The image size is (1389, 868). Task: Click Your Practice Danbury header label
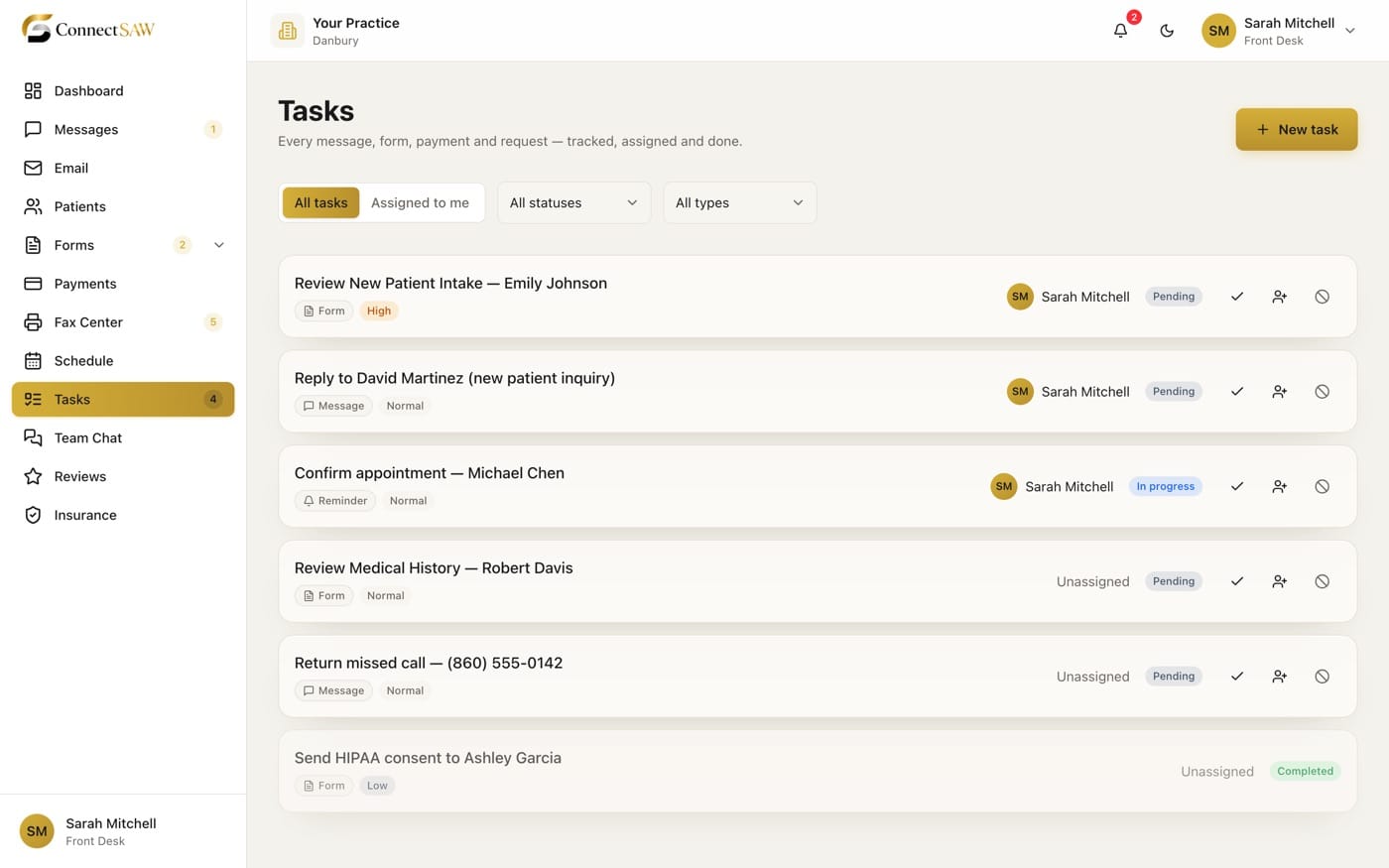click(356, 31)
